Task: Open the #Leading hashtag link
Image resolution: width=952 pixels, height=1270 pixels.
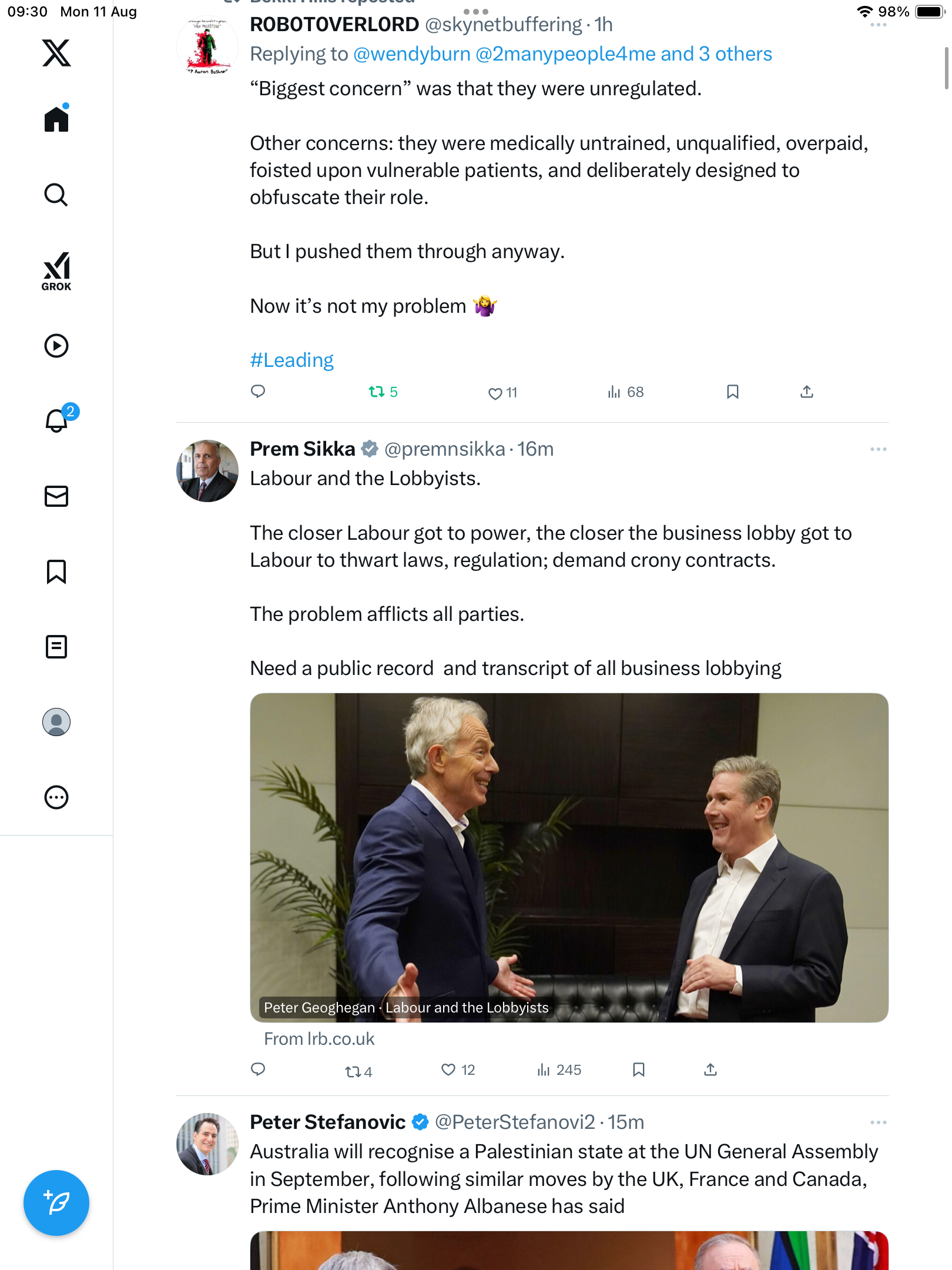Action: [x=291, y=360]
